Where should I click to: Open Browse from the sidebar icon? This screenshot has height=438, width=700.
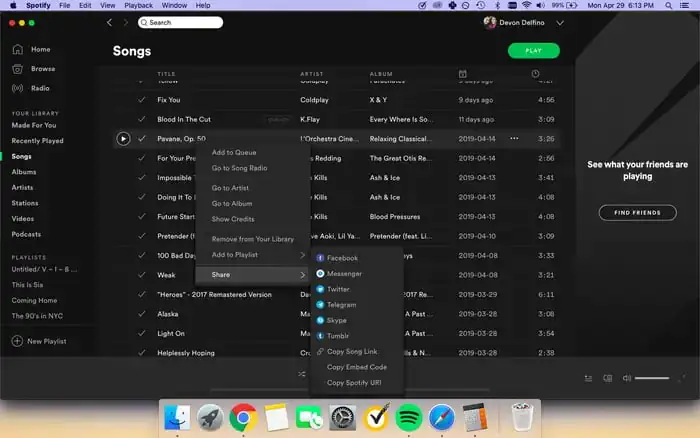tap(18, 69)
